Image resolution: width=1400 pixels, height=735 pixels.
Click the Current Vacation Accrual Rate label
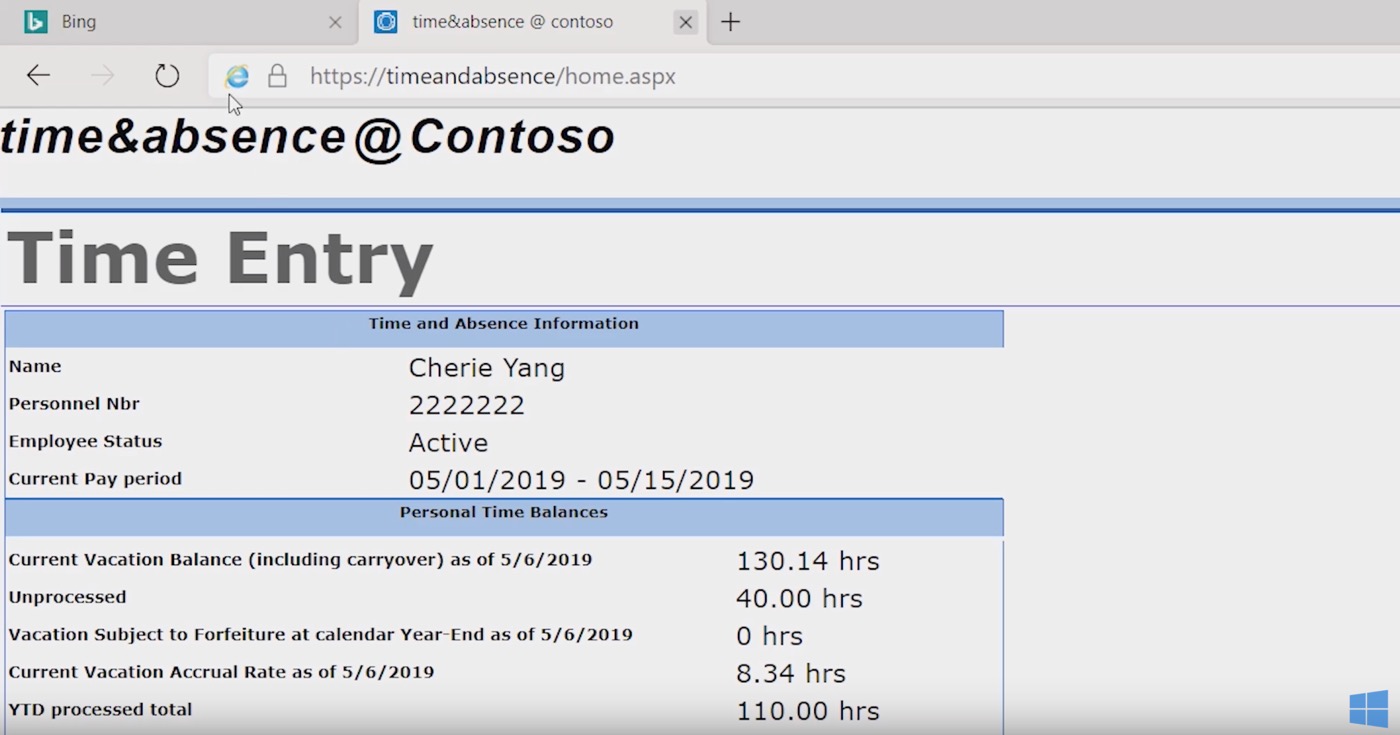pyautogui.click(x=221, y=672)
